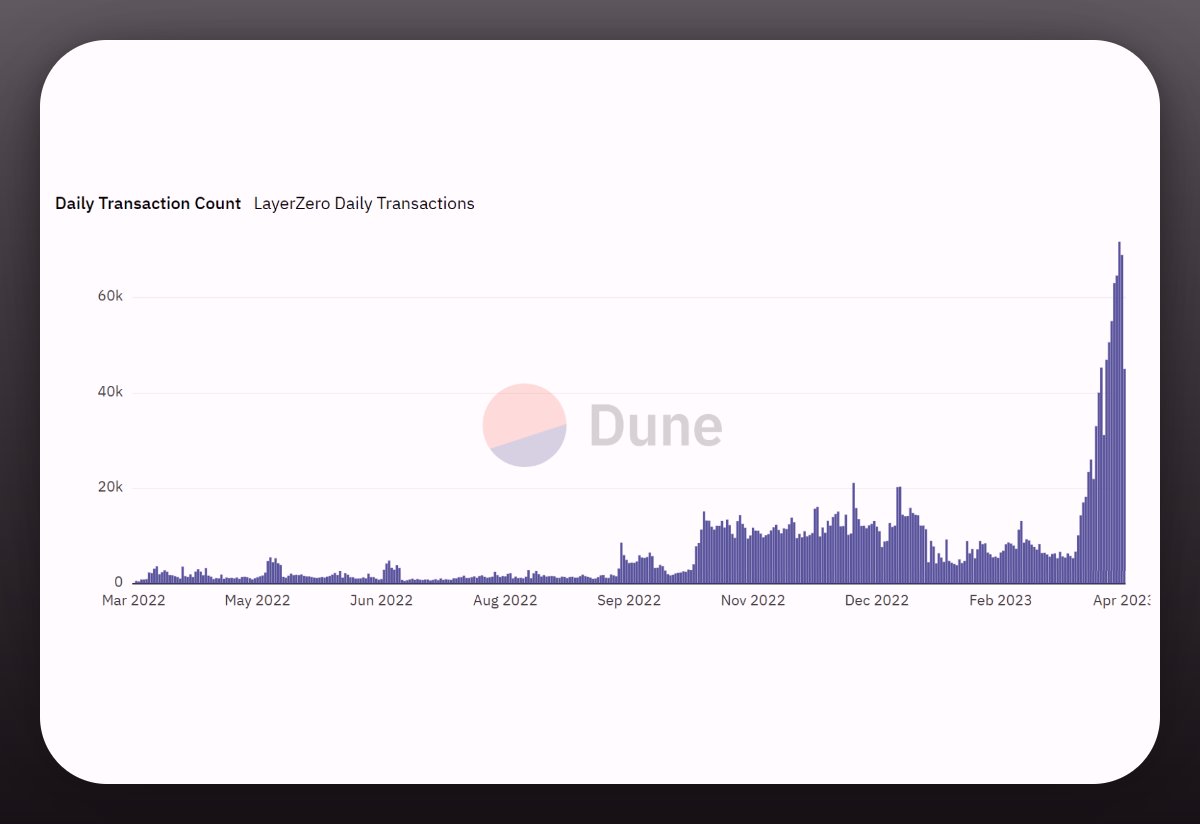Click the Jun 2022 axis label
1200x824 pixels.
[x=381, y=600]
